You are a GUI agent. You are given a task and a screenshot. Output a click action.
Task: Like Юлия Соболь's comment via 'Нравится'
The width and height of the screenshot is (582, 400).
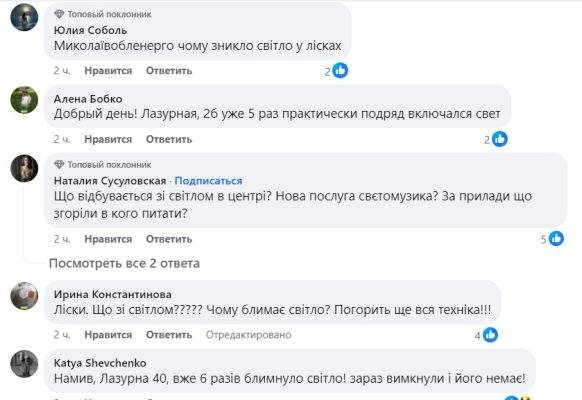(108, 71)
